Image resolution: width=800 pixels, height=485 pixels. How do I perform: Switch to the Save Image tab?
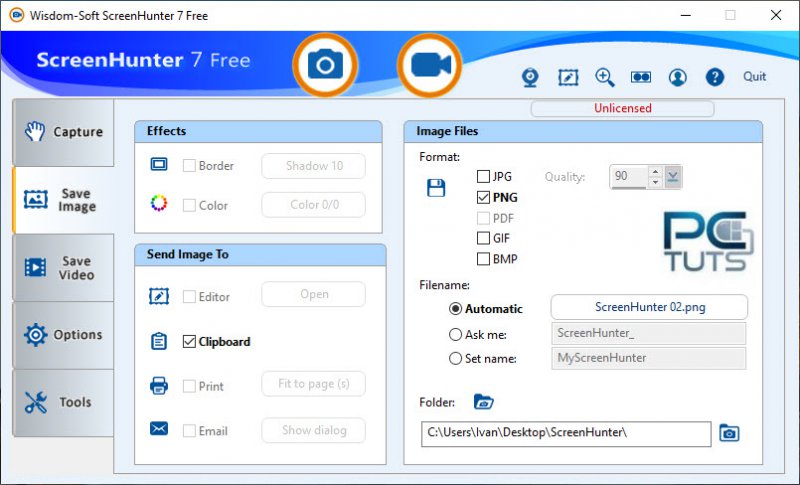(63, 200)
